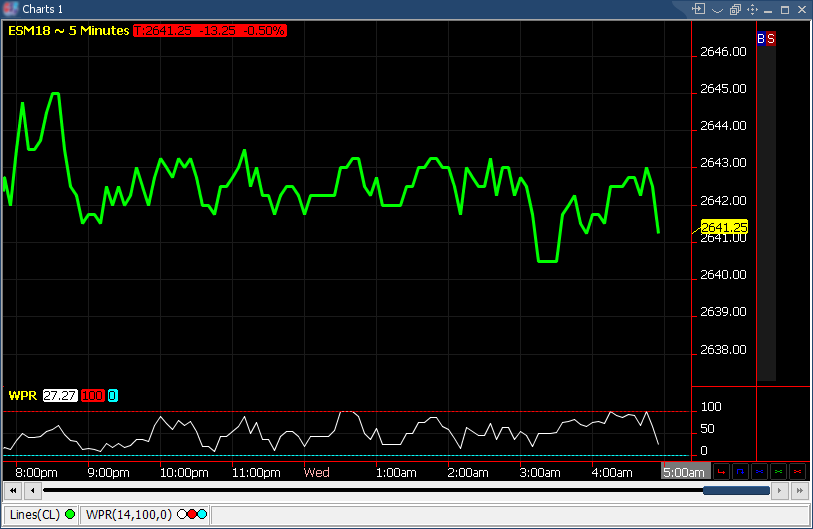Click the dock-window arrow icon in title bar
The width and height of the screenshot is (813, 529).
pyautogui.click(x=698, y=9)
